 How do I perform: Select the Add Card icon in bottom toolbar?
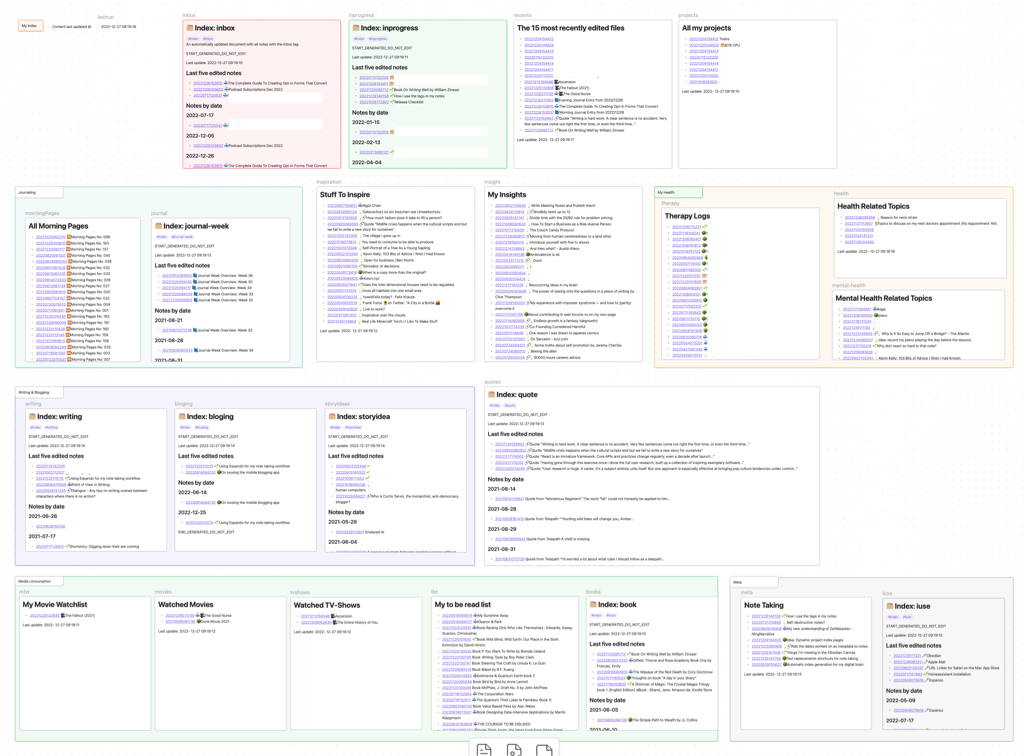pos(483,748)
